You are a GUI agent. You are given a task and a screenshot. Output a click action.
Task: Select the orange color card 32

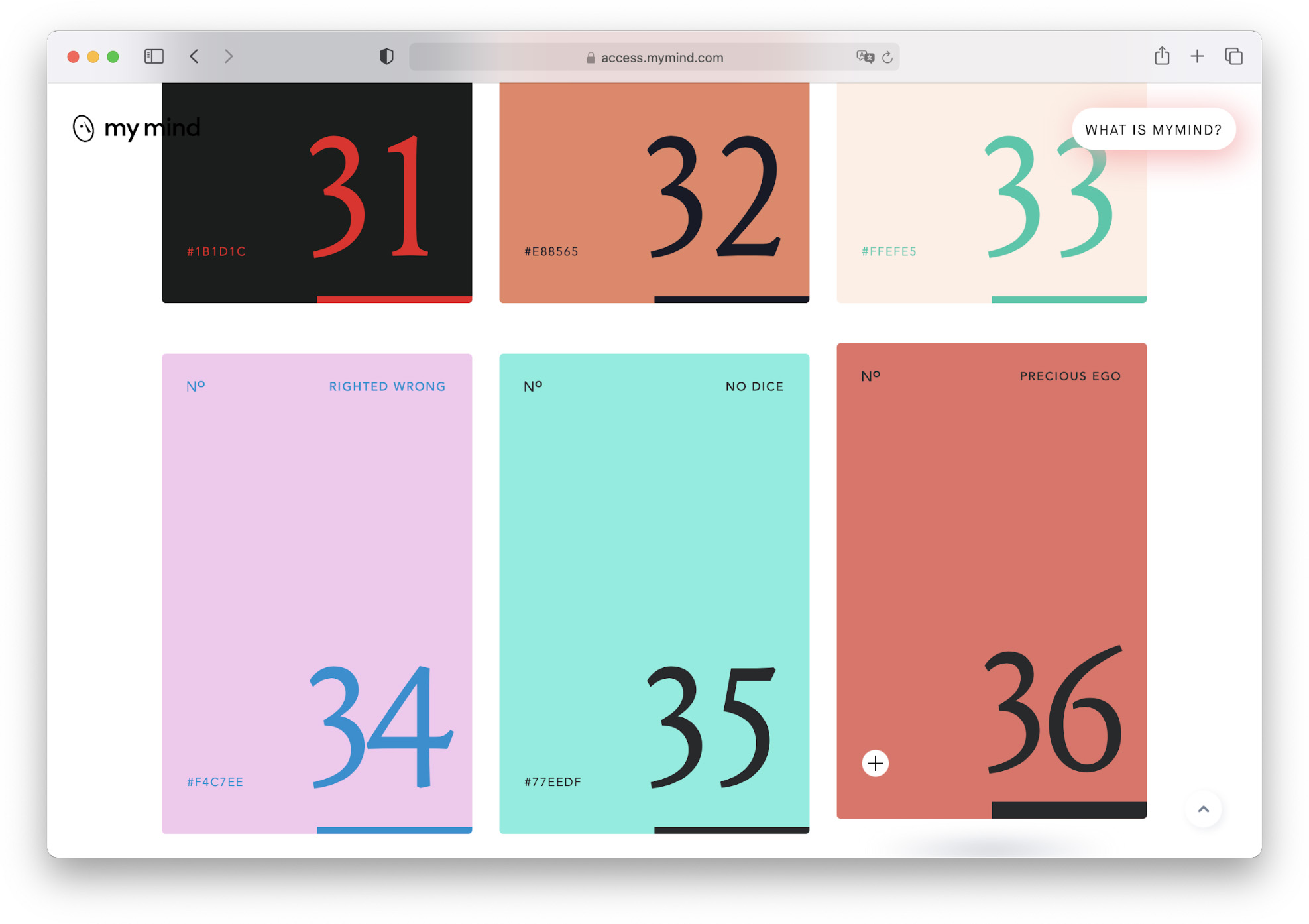tap(654, 192)
